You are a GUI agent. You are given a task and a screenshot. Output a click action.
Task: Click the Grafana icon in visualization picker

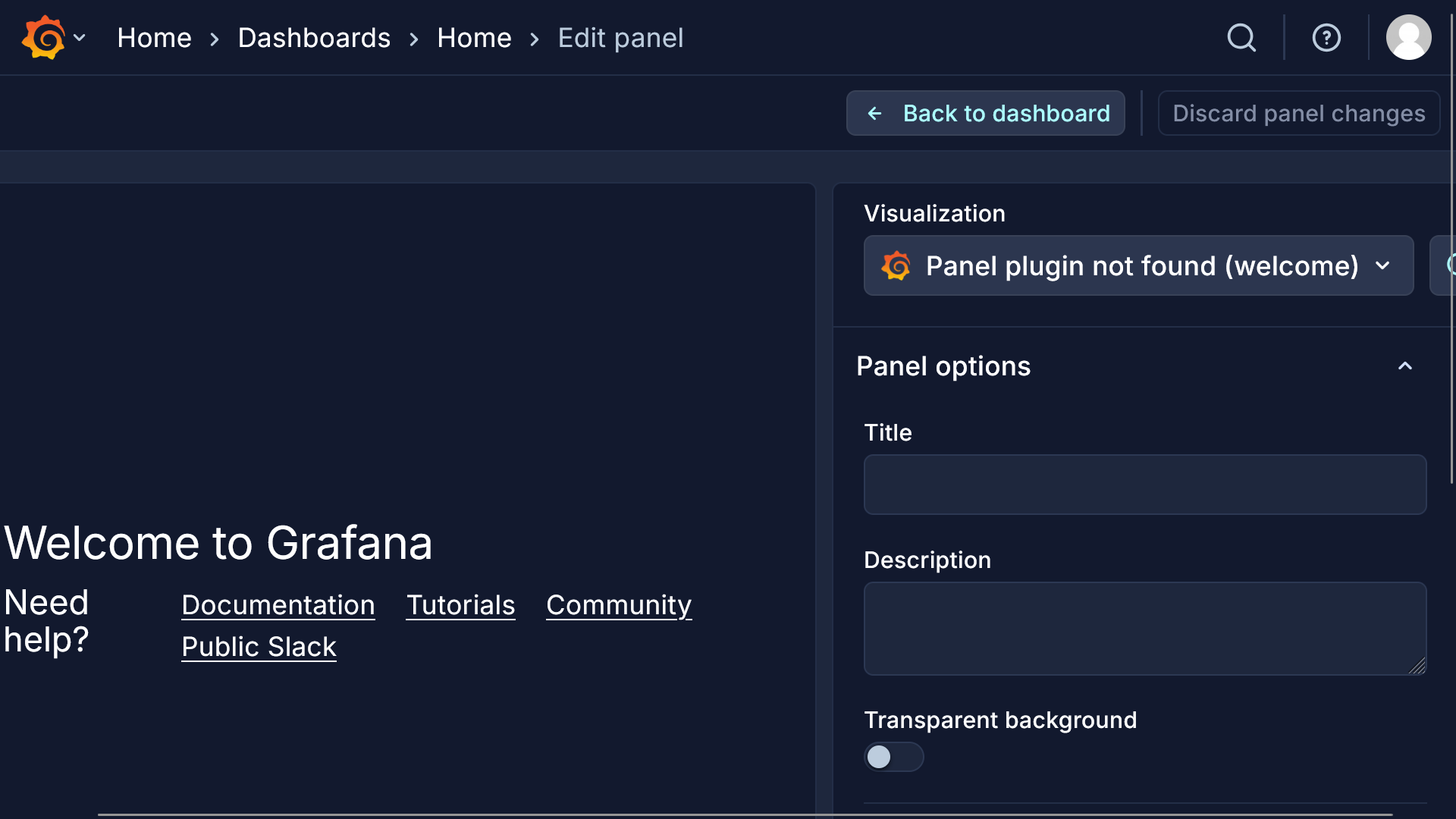896,266
